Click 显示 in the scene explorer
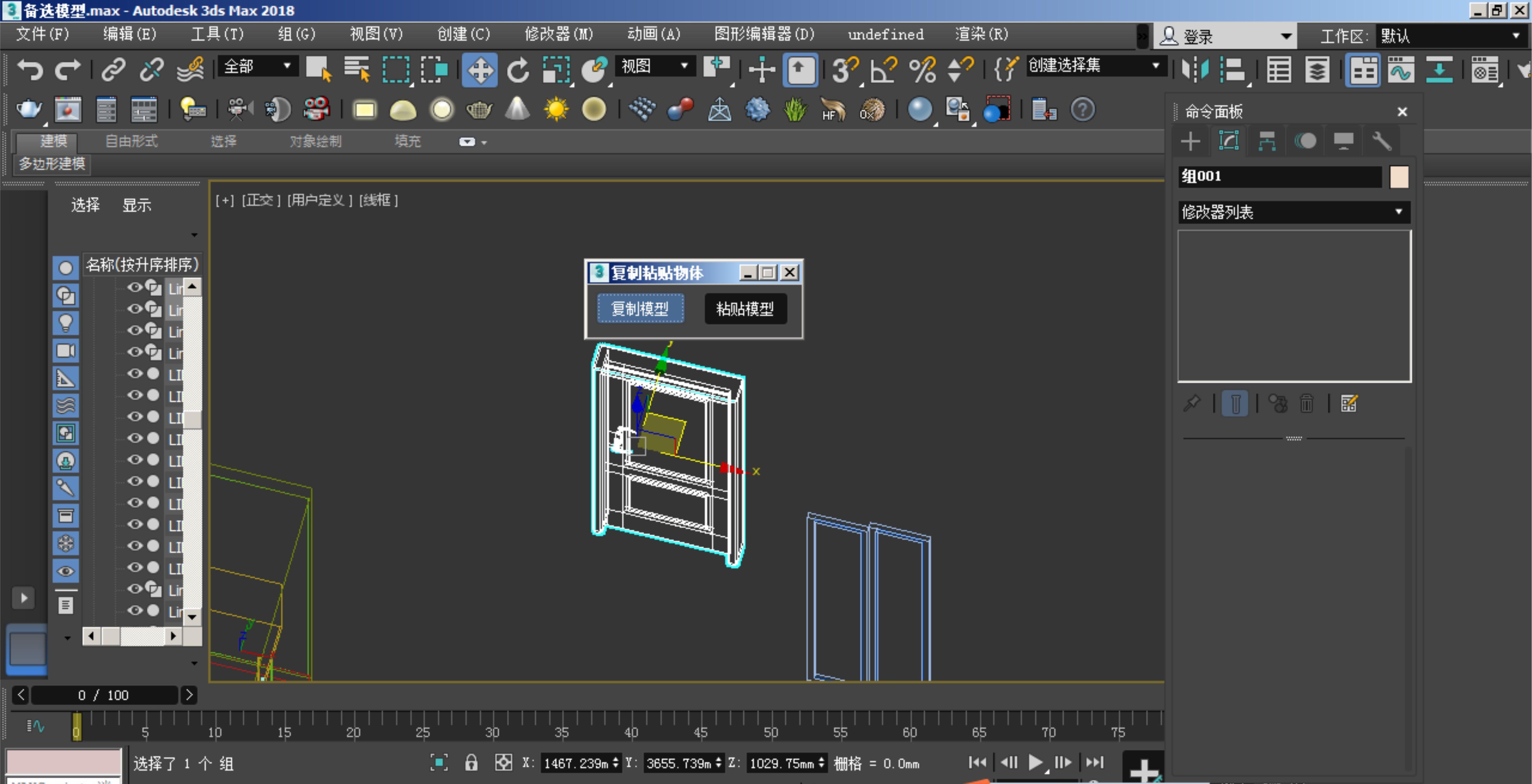1532x784 pixels. [x=137, y=205]
